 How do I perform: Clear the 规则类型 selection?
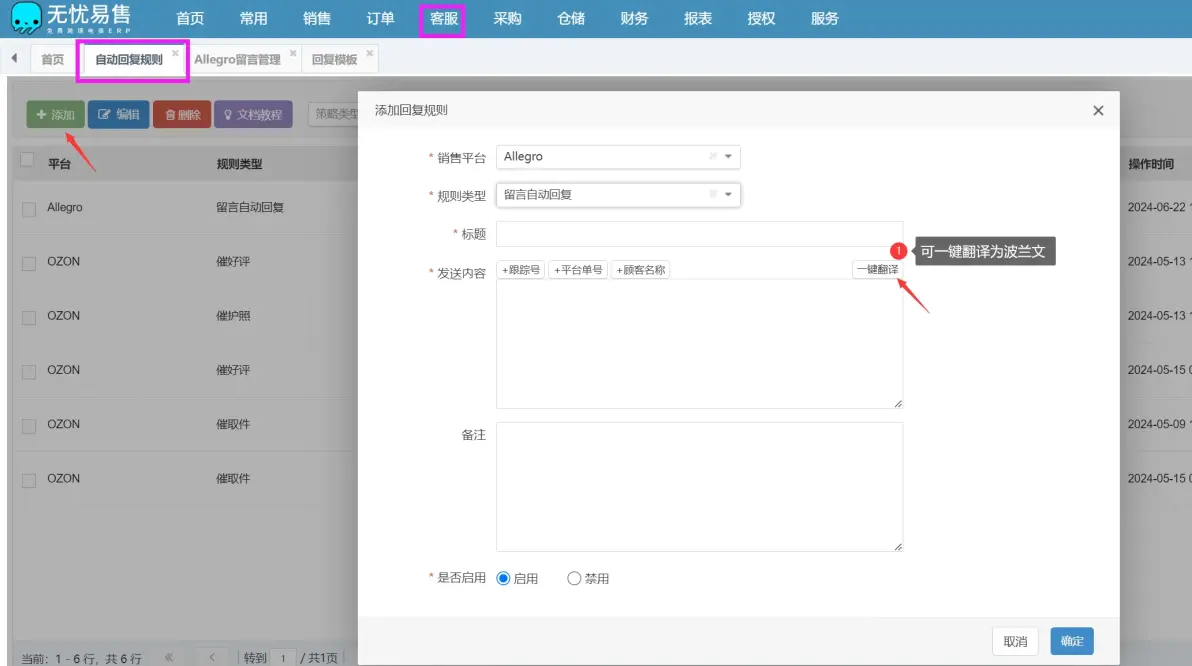pyautogui.click(x=713, y=194)
